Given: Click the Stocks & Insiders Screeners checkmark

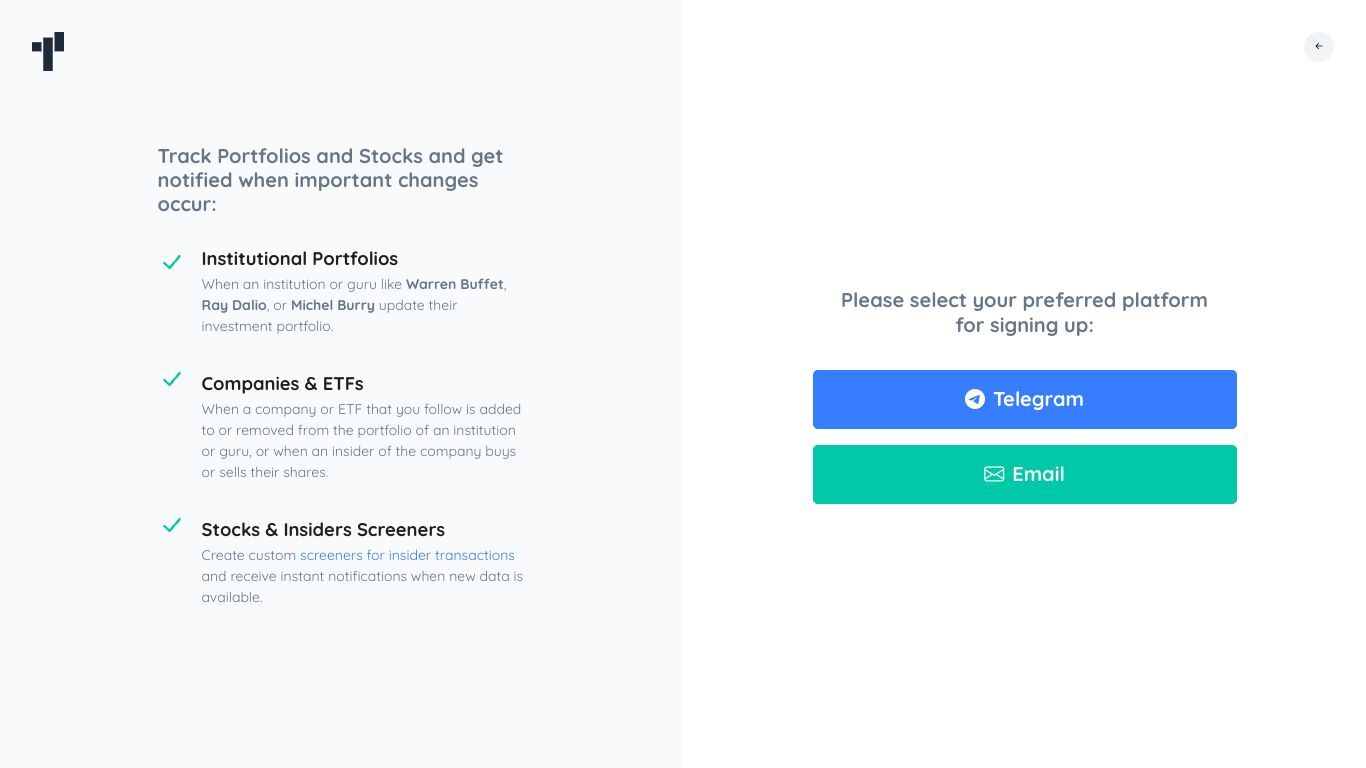Looking at the screenshot, I should (x=172, y=525).
